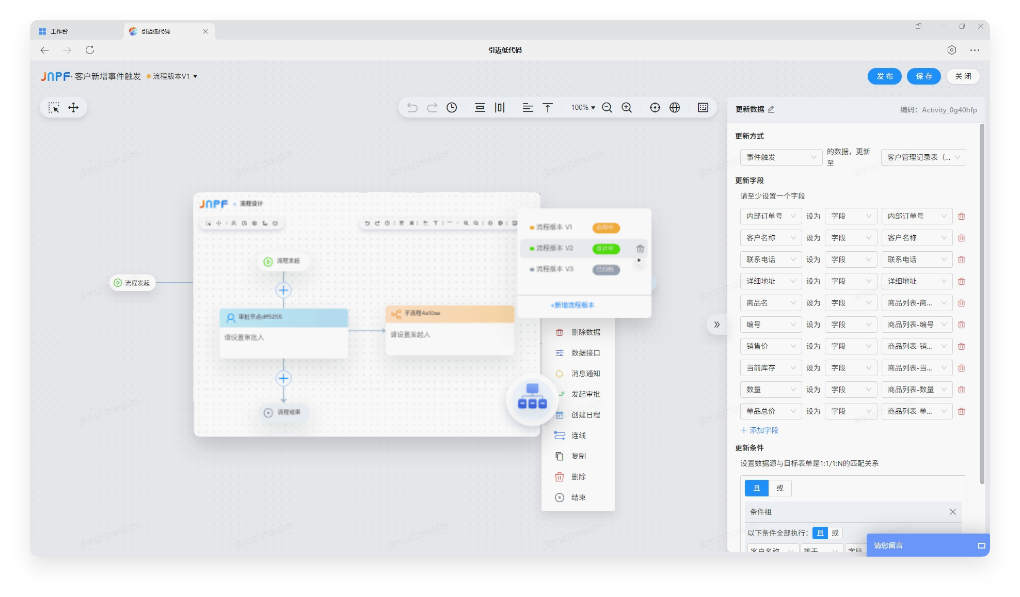Remove the 条件组 condition group
Screen dimensions: 1020x597
coord(952,512)
